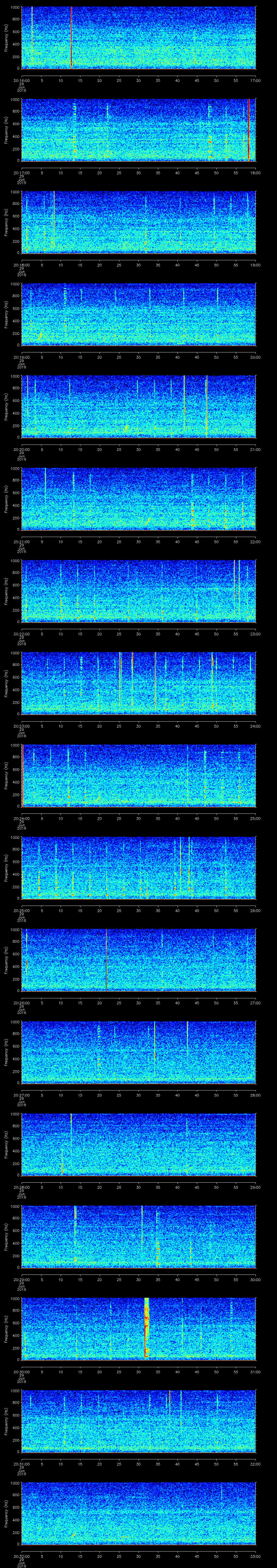Click the "20:20:00" start time label
This screenshot has width=277, height=1568.
click(x=21, y=449)
